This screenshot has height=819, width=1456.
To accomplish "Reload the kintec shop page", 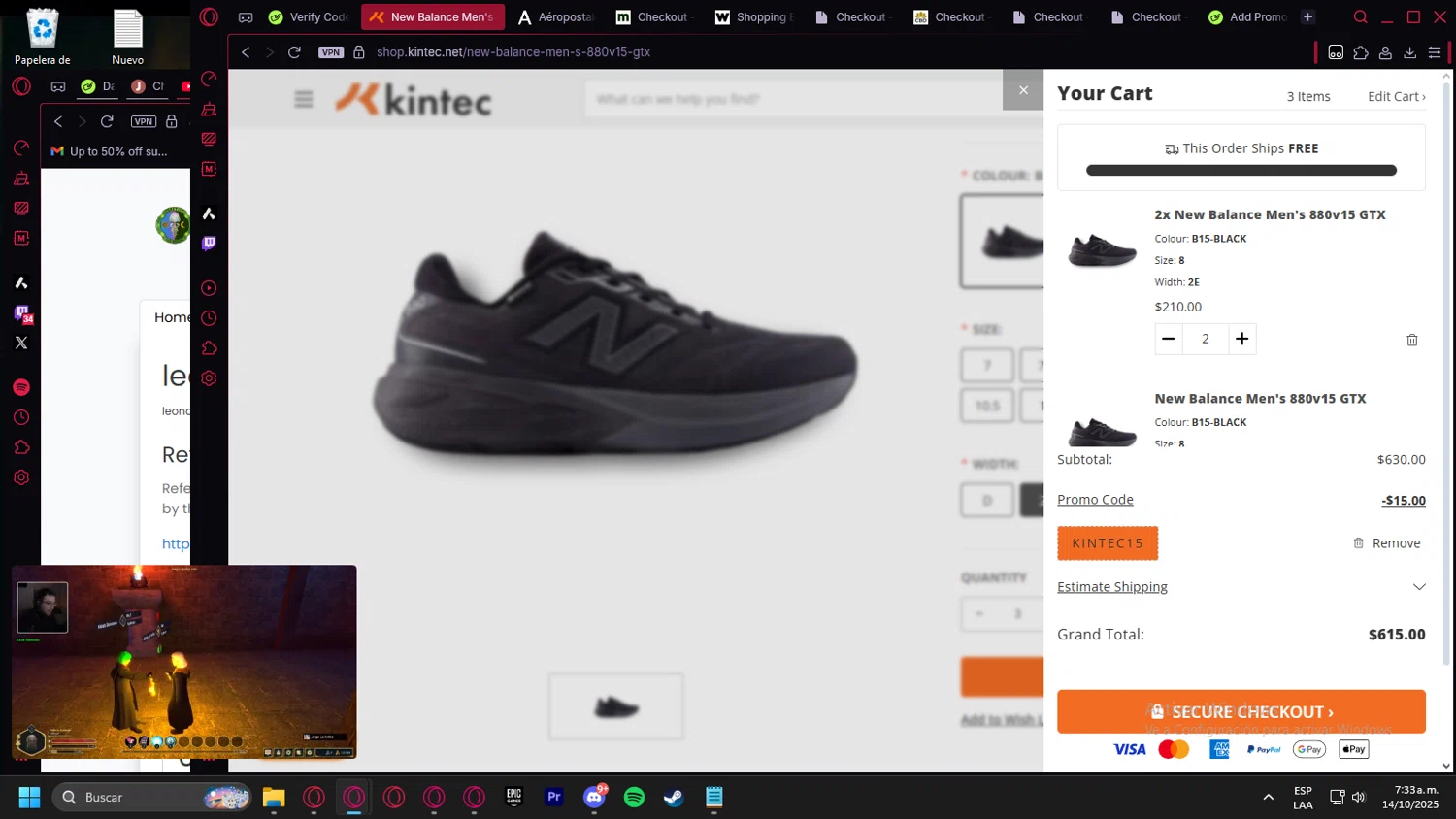I will pos(294,52).
